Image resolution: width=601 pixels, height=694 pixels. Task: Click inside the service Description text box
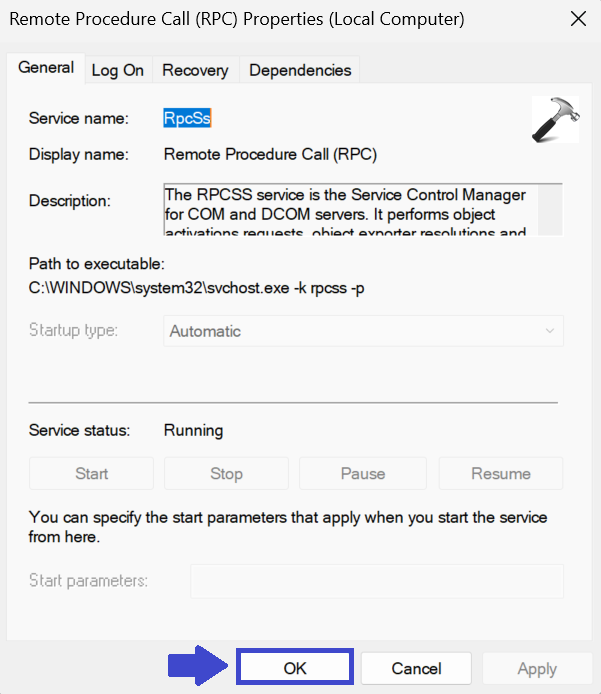point(350,208)
